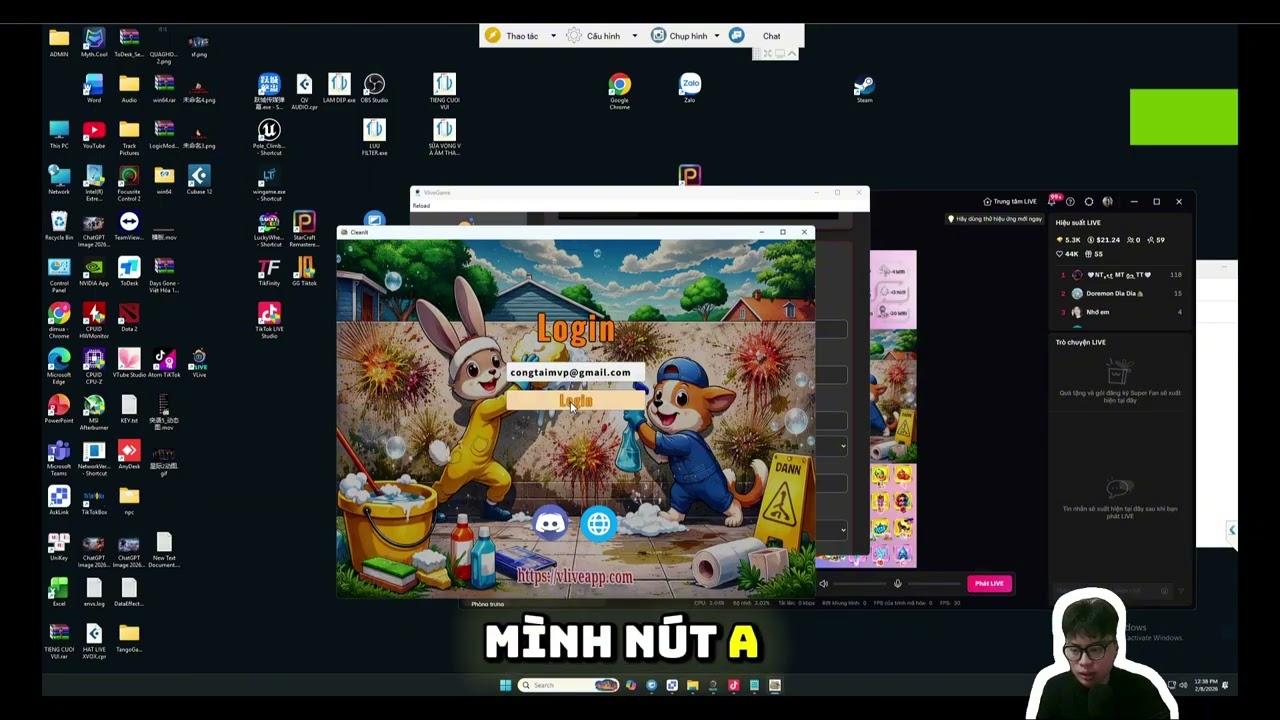Open the KEY.txt file on desktop
The width and height of the screenshot is (1280, 720).
tap(129, 408)
